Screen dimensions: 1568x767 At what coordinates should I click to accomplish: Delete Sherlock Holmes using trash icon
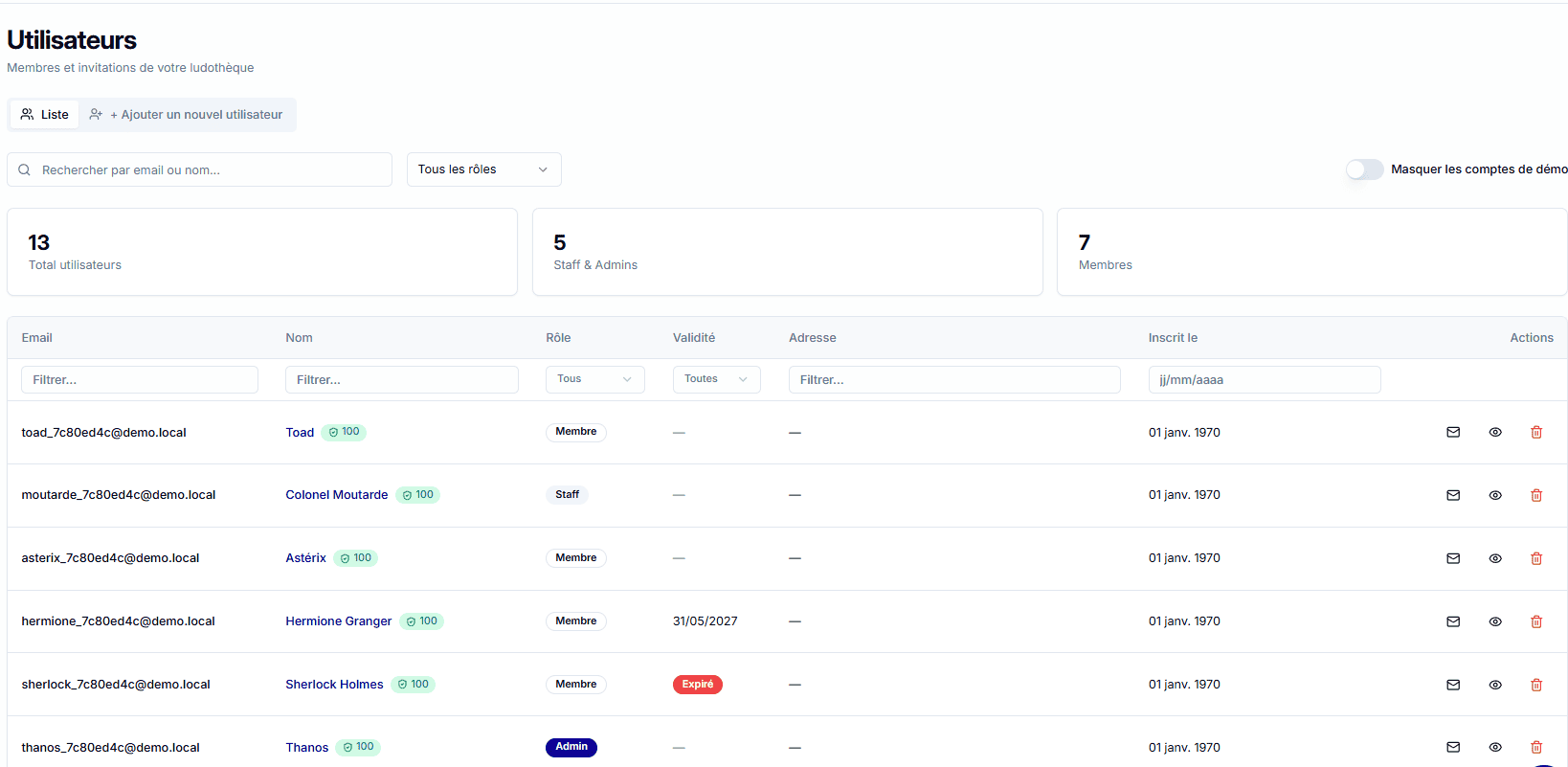coord(1536,685)
